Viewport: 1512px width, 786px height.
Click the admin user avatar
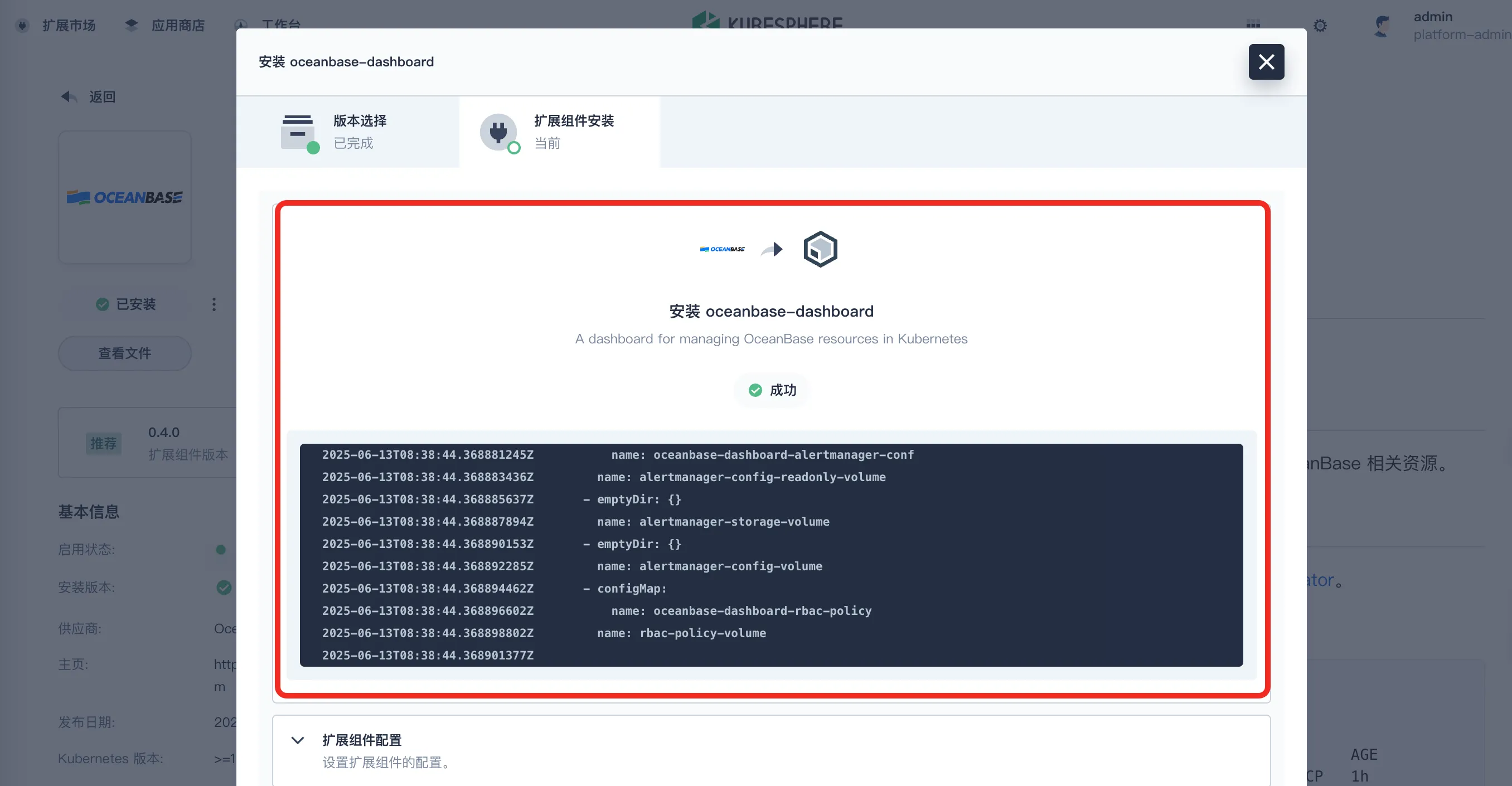1383,26
